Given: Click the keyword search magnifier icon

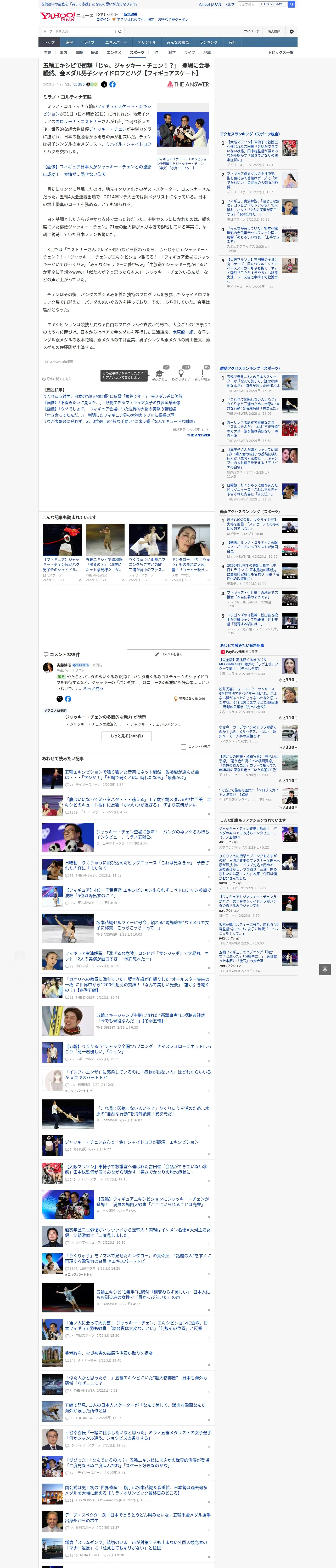Looking at the screenshot, I should (120, 32).
